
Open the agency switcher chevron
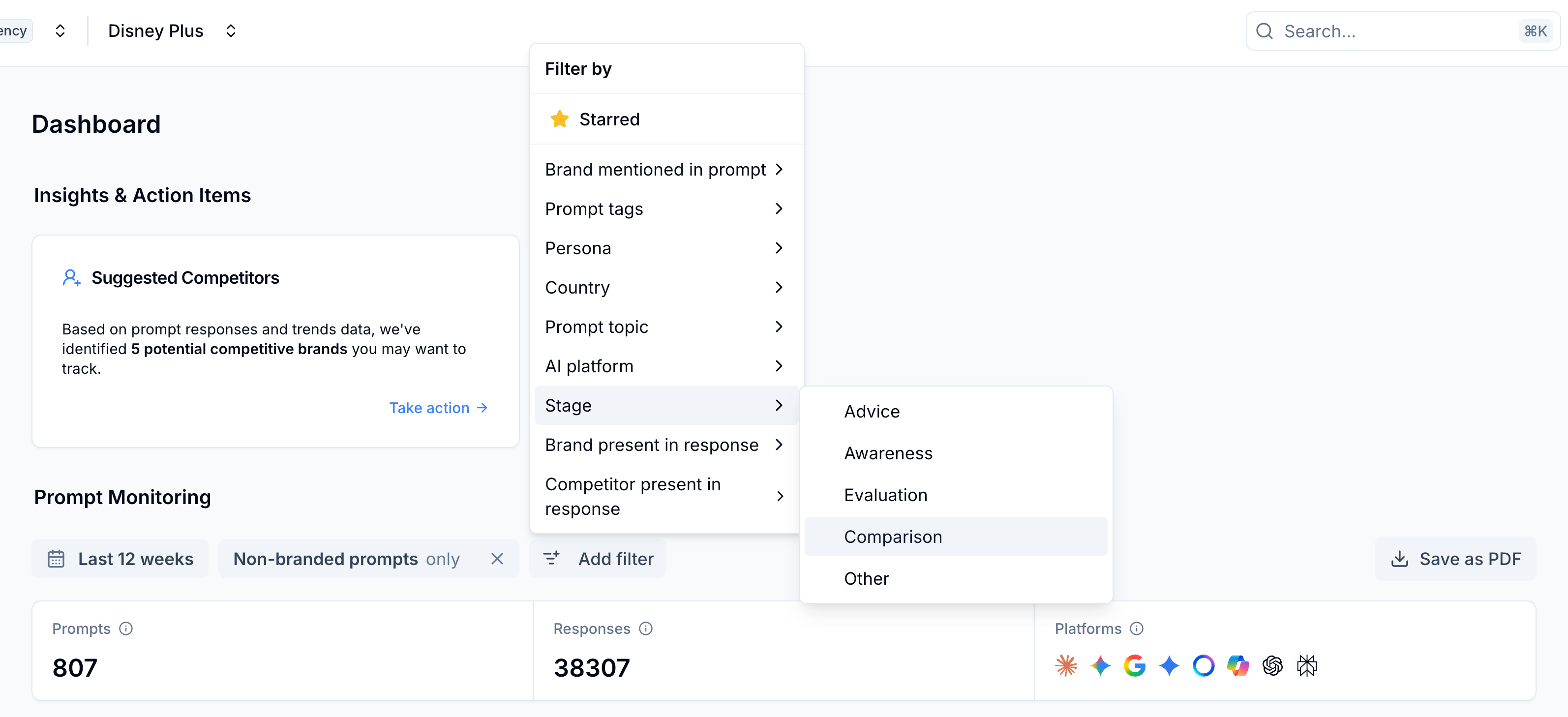[60, 31]
